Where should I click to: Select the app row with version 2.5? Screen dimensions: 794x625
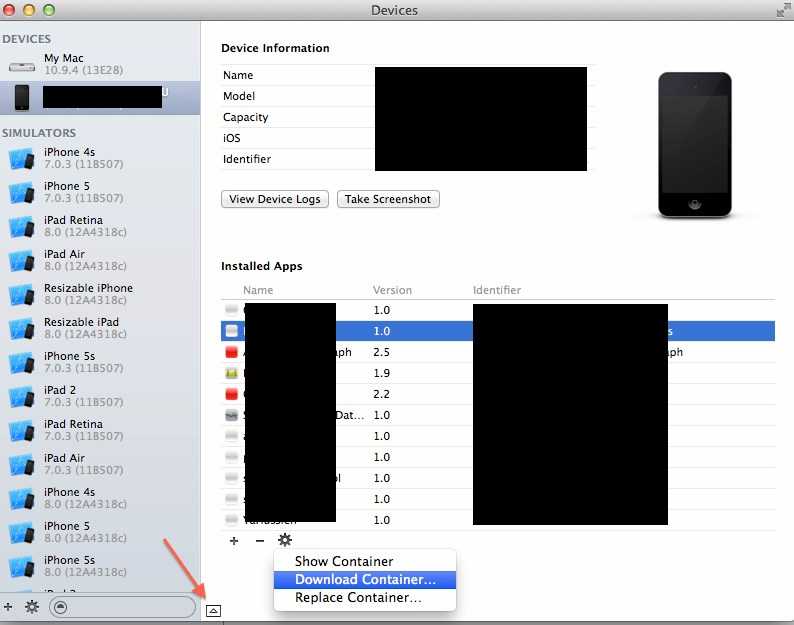(498, 352)
